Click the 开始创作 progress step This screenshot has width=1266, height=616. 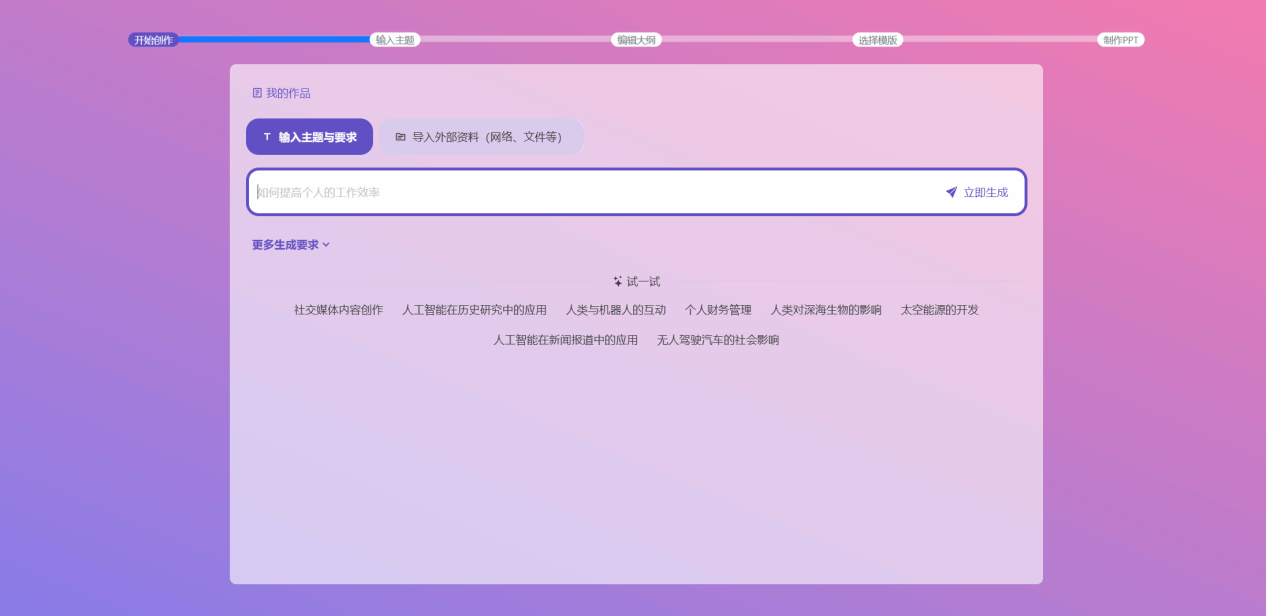(153, 40)
